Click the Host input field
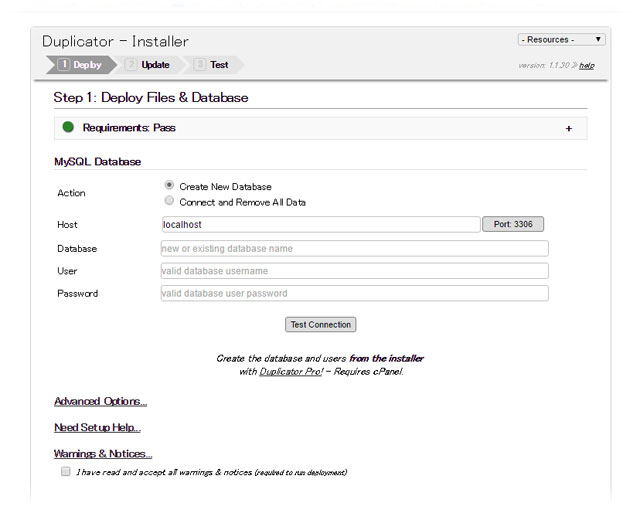 320,225
